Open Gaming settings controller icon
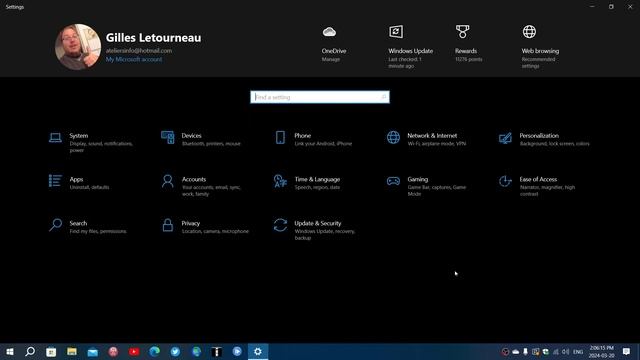This screenshot has height=360, width=640. (x=393, y=181)
